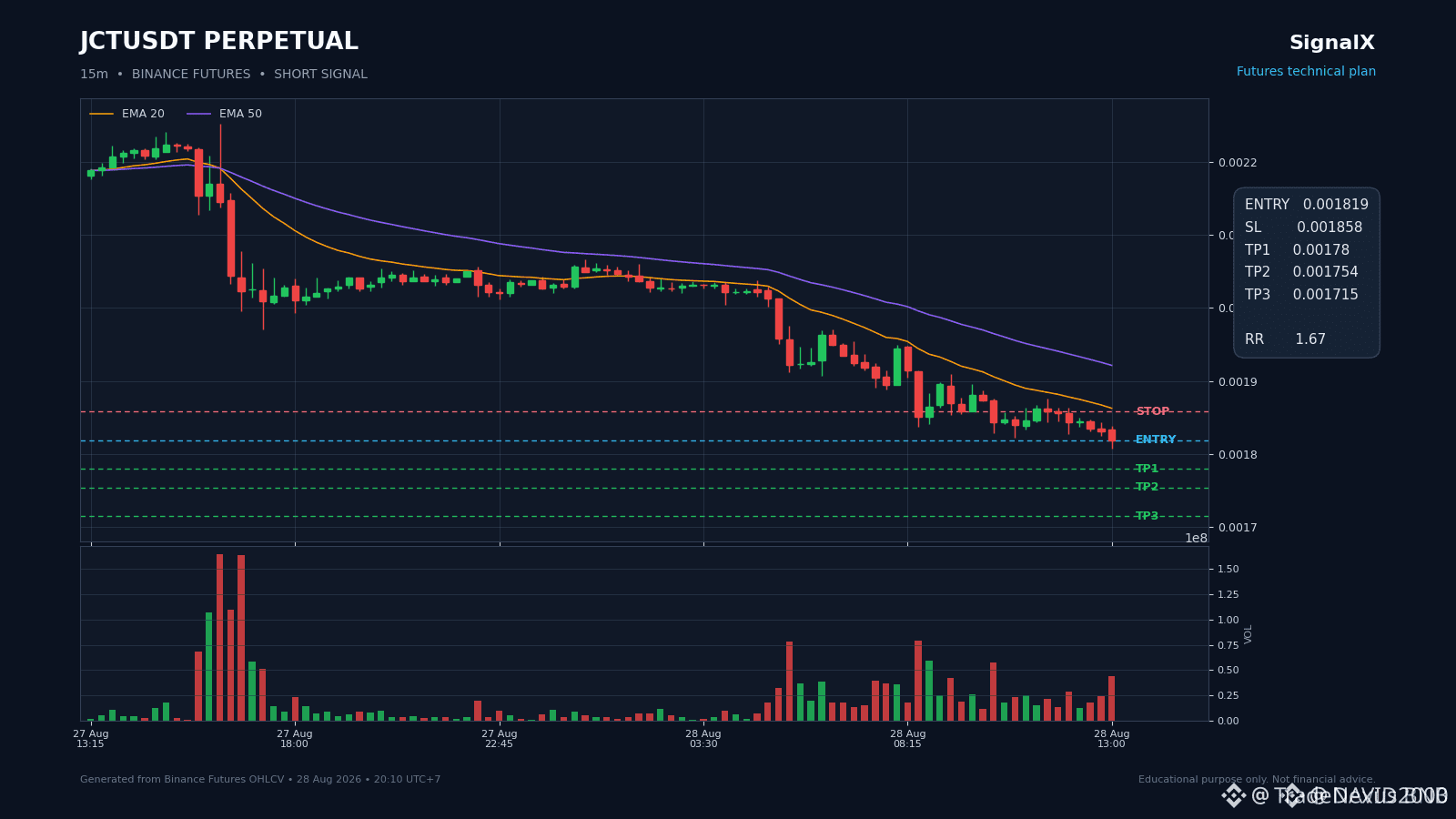
Task: Click the 1.50 volume axis label
Action: 1228,570
